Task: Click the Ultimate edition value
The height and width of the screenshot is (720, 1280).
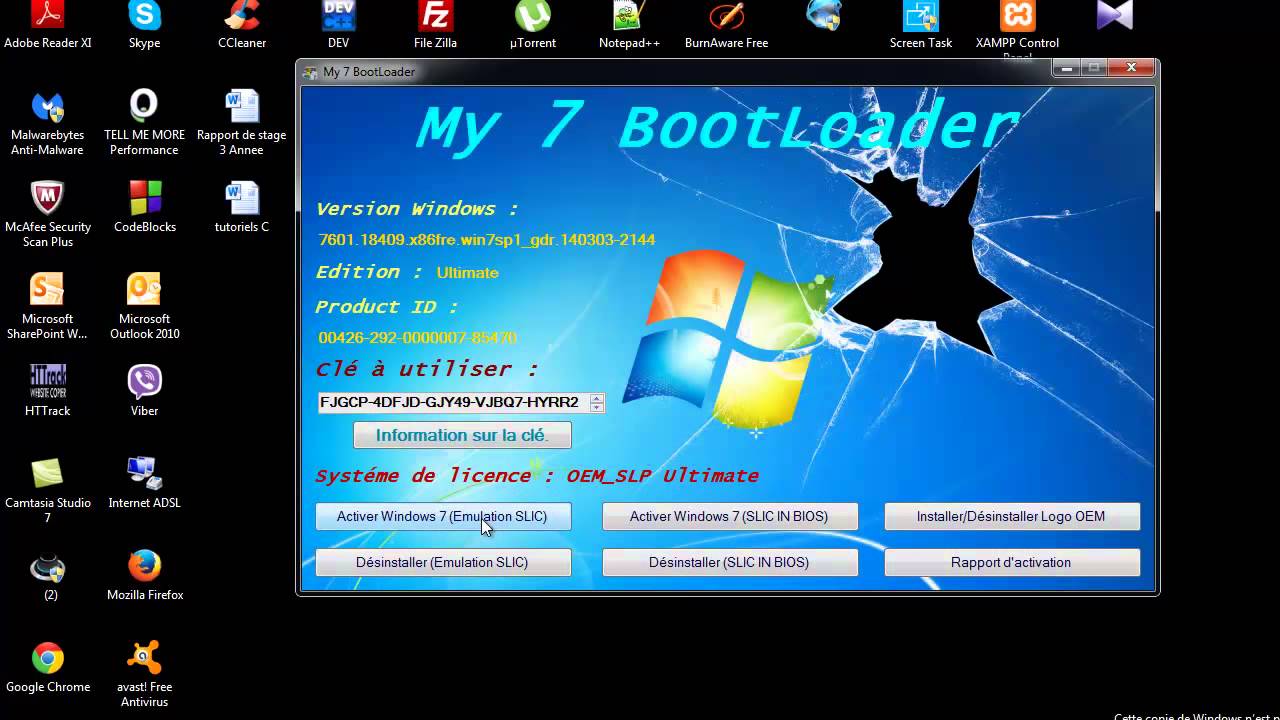Action: click(x=467, y=272)
